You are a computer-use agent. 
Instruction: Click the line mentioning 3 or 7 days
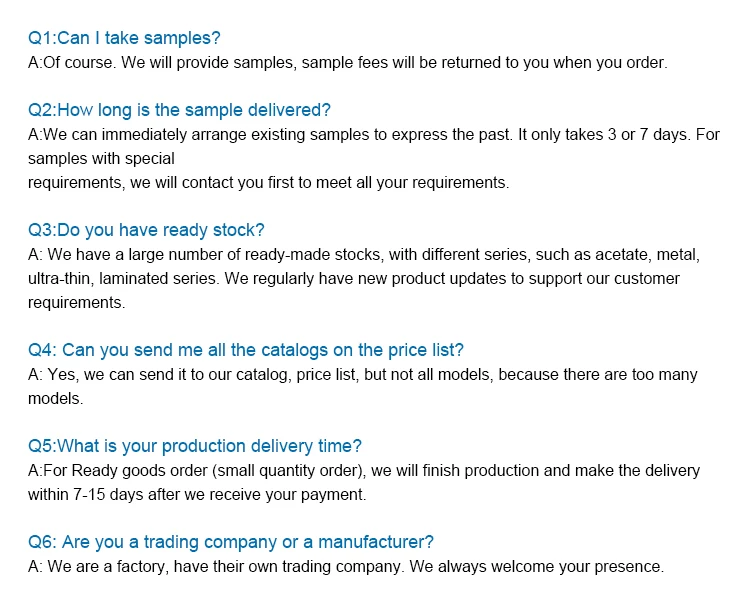coord(374,134)
